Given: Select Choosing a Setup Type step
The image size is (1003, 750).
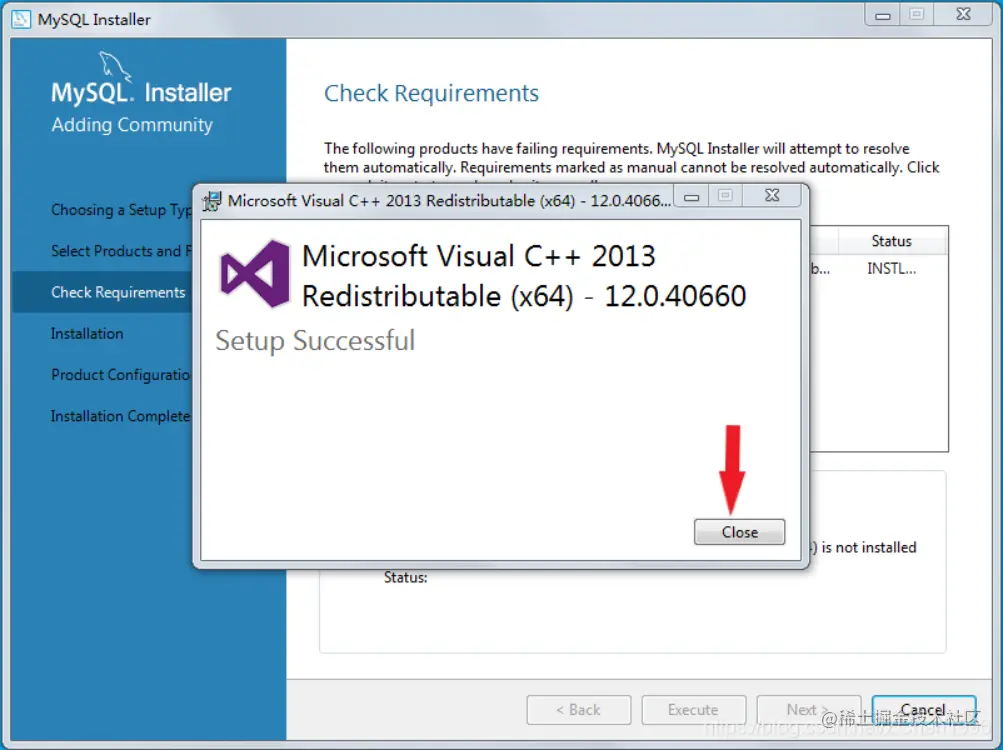Looking at the screenshot, I should (121, 210).
